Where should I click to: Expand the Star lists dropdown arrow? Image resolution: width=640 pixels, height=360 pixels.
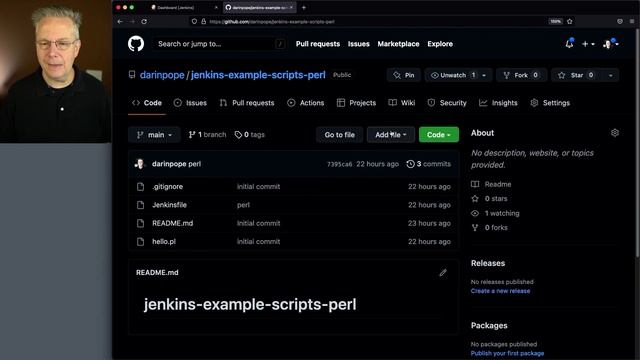[x=611, y=75]
